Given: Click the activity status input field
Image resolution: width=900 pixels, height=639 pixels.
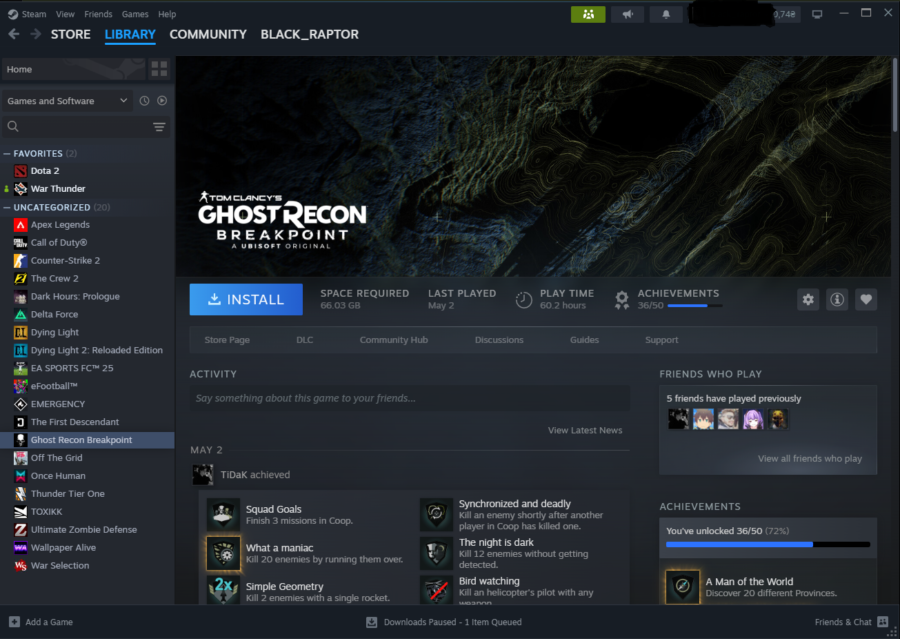Looking at the screenshot, I should 410,398.
